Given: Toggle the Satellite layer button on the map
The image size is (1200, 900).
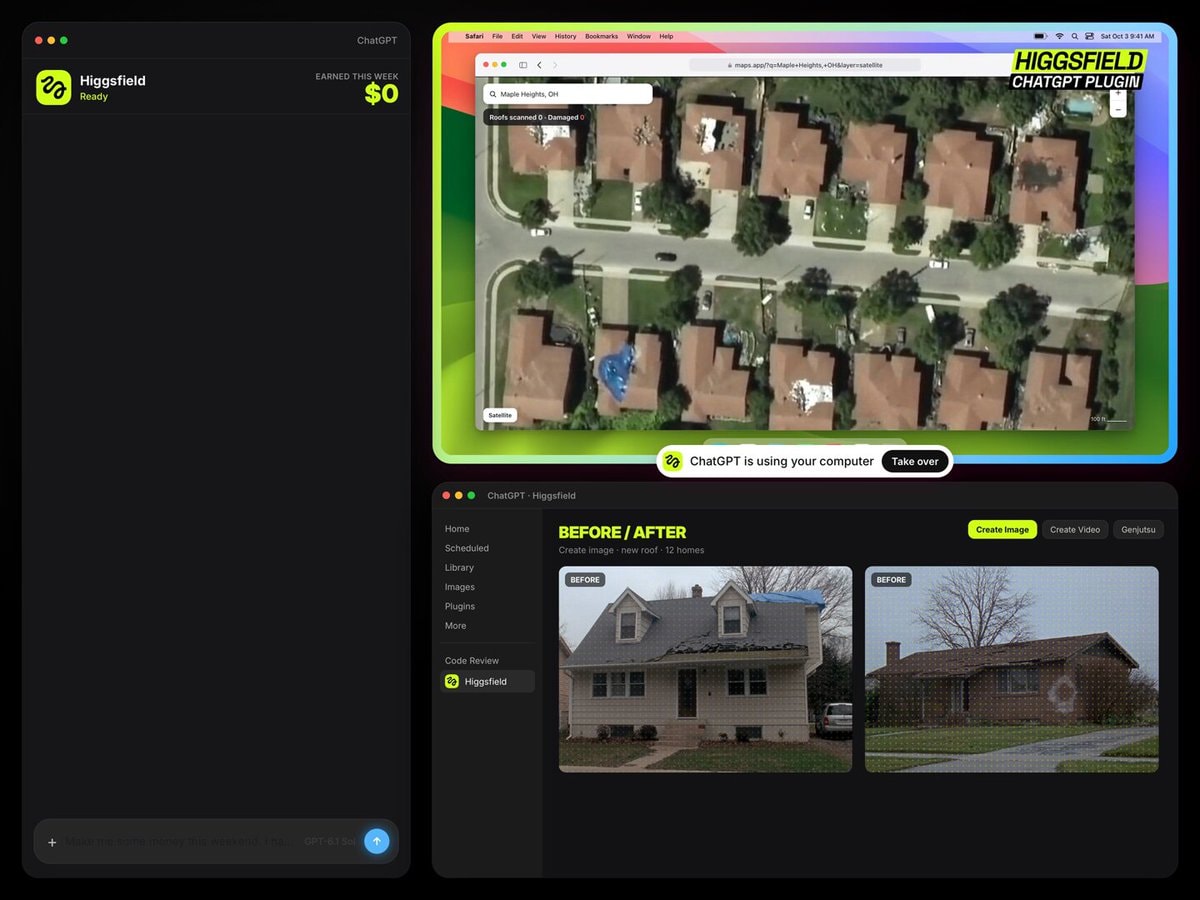Looking at the screenshot, I should click(500, 415).
